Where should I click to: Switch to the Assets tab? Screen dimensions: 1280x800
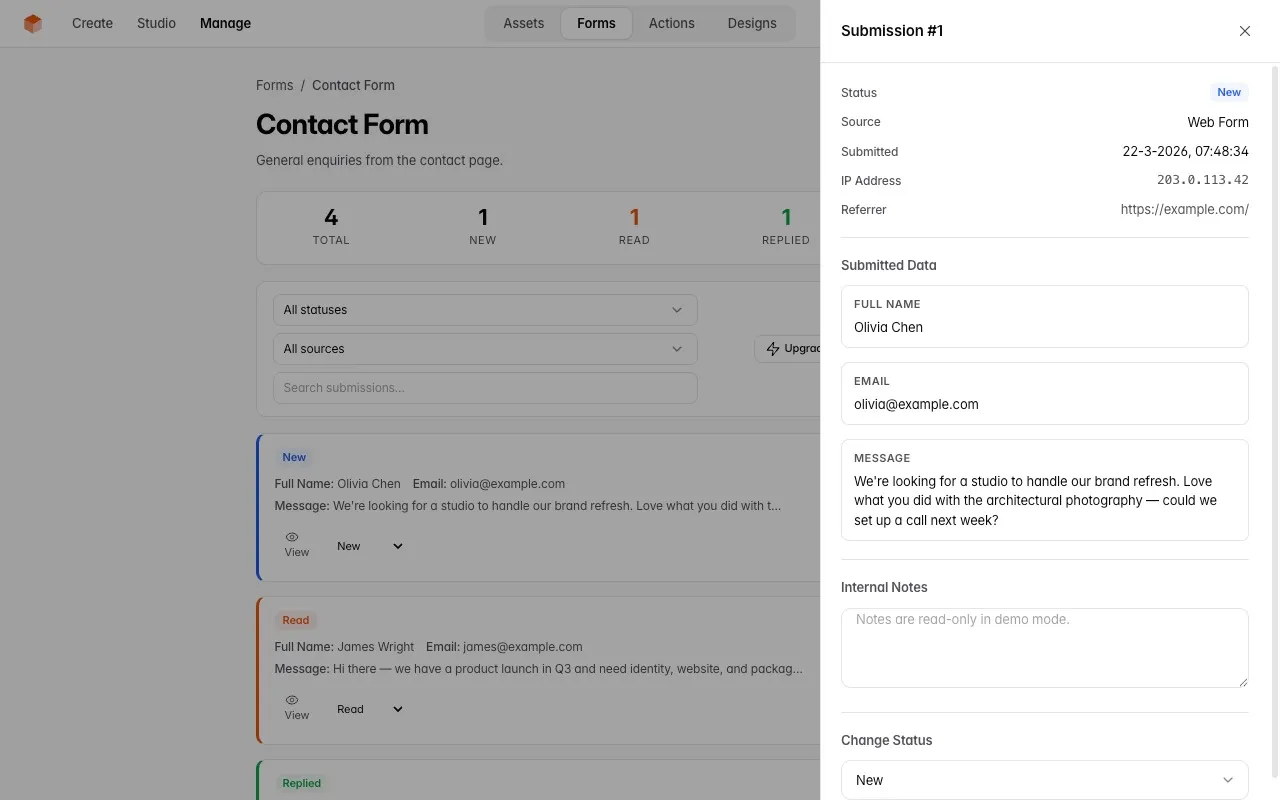(x=523, y=22)
